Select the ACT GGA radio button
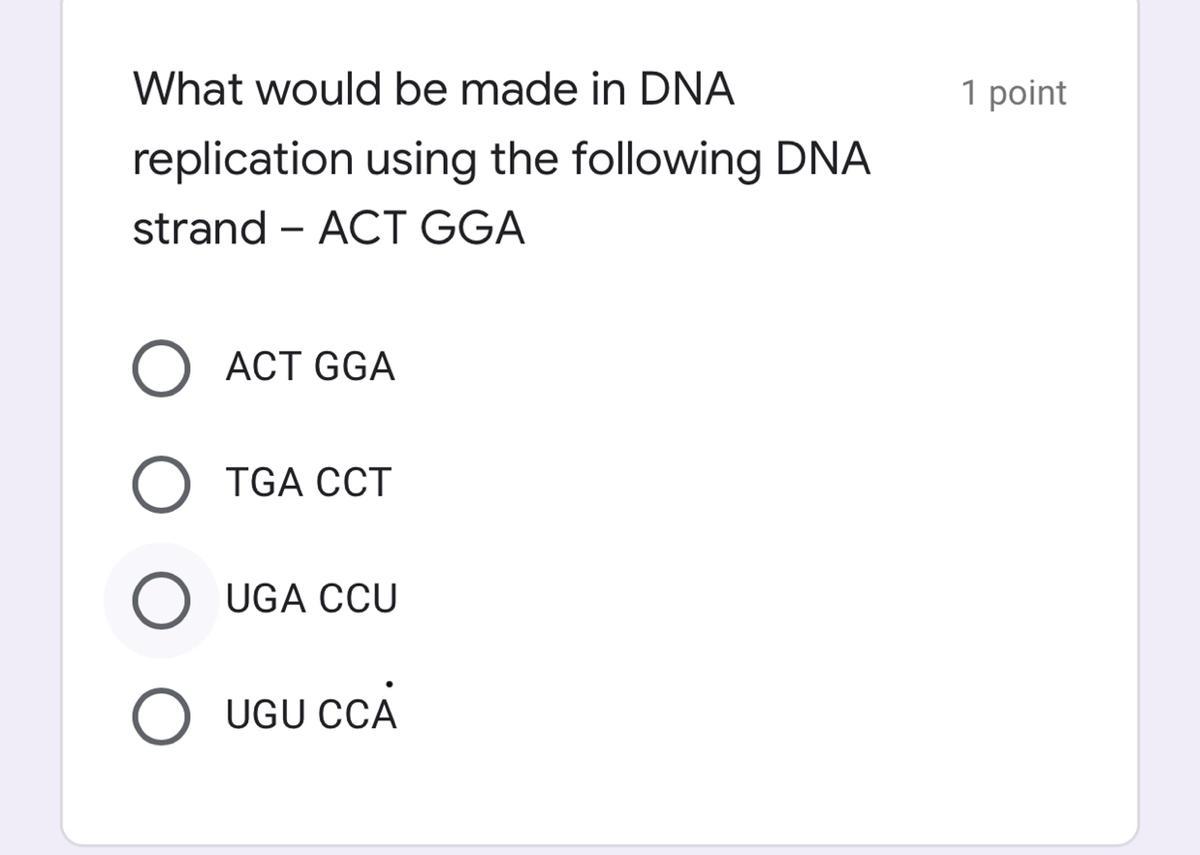The image size is (1200, 855). 161,368
